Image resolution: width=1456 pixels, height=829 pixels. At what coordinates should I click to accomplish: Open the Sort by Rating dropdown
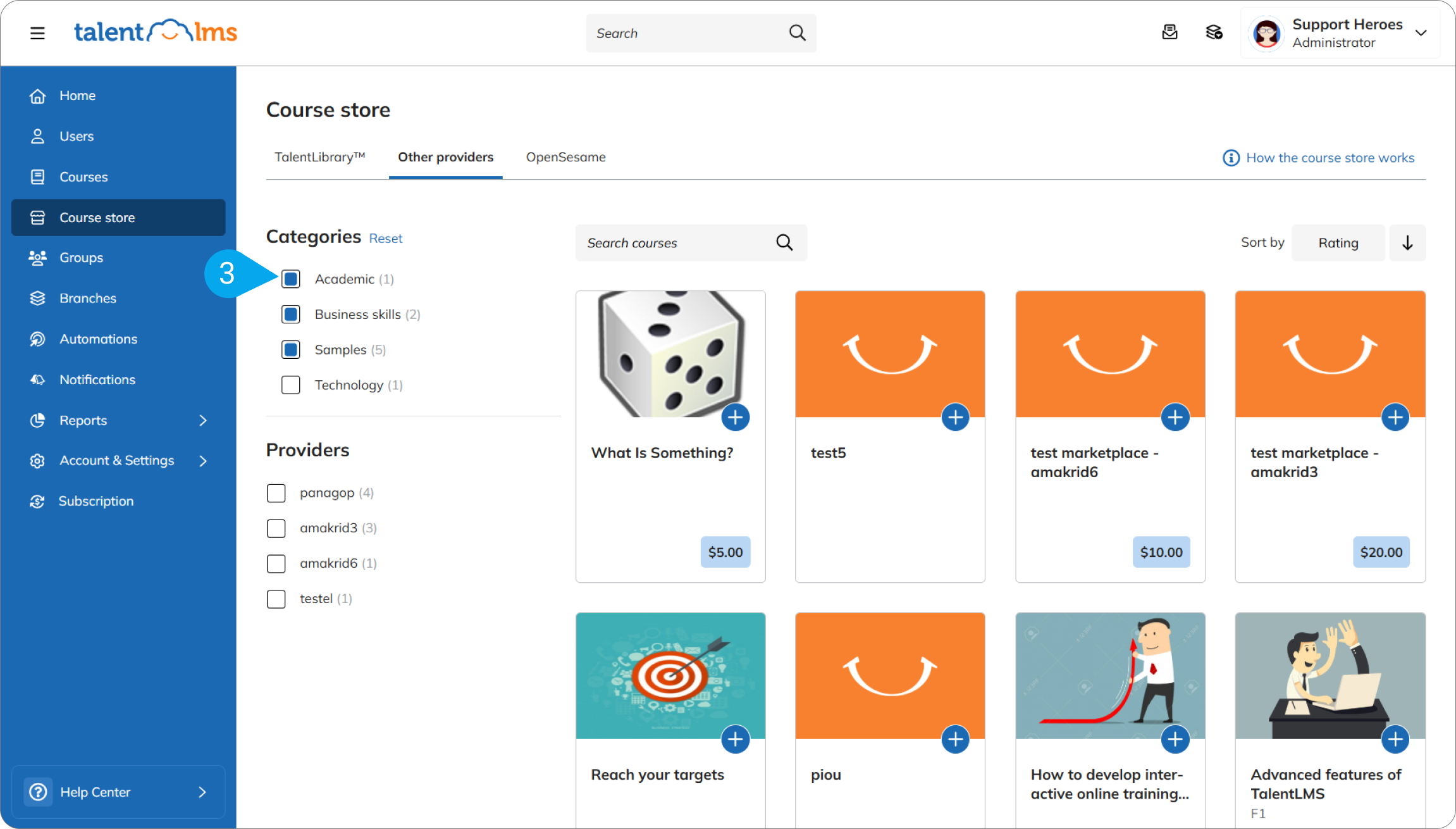pos(1338,242)
